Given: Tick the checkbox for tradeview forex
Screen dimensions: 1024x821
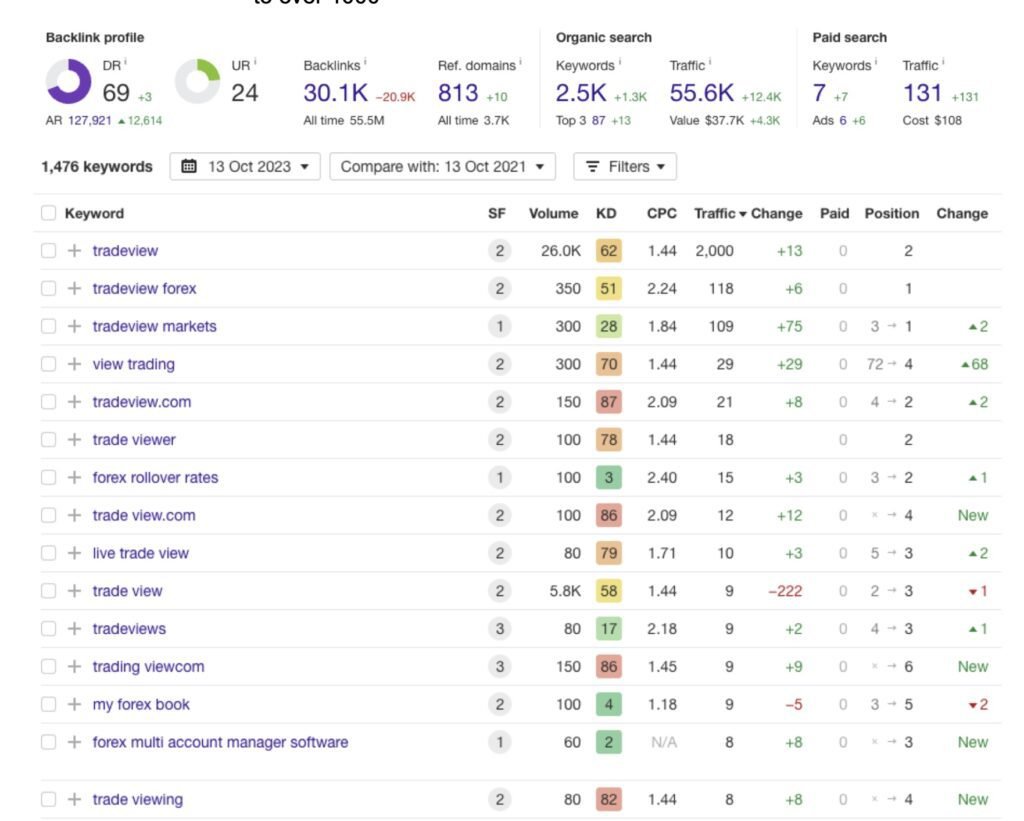Looking at the screenshot, I should point(48,289).
